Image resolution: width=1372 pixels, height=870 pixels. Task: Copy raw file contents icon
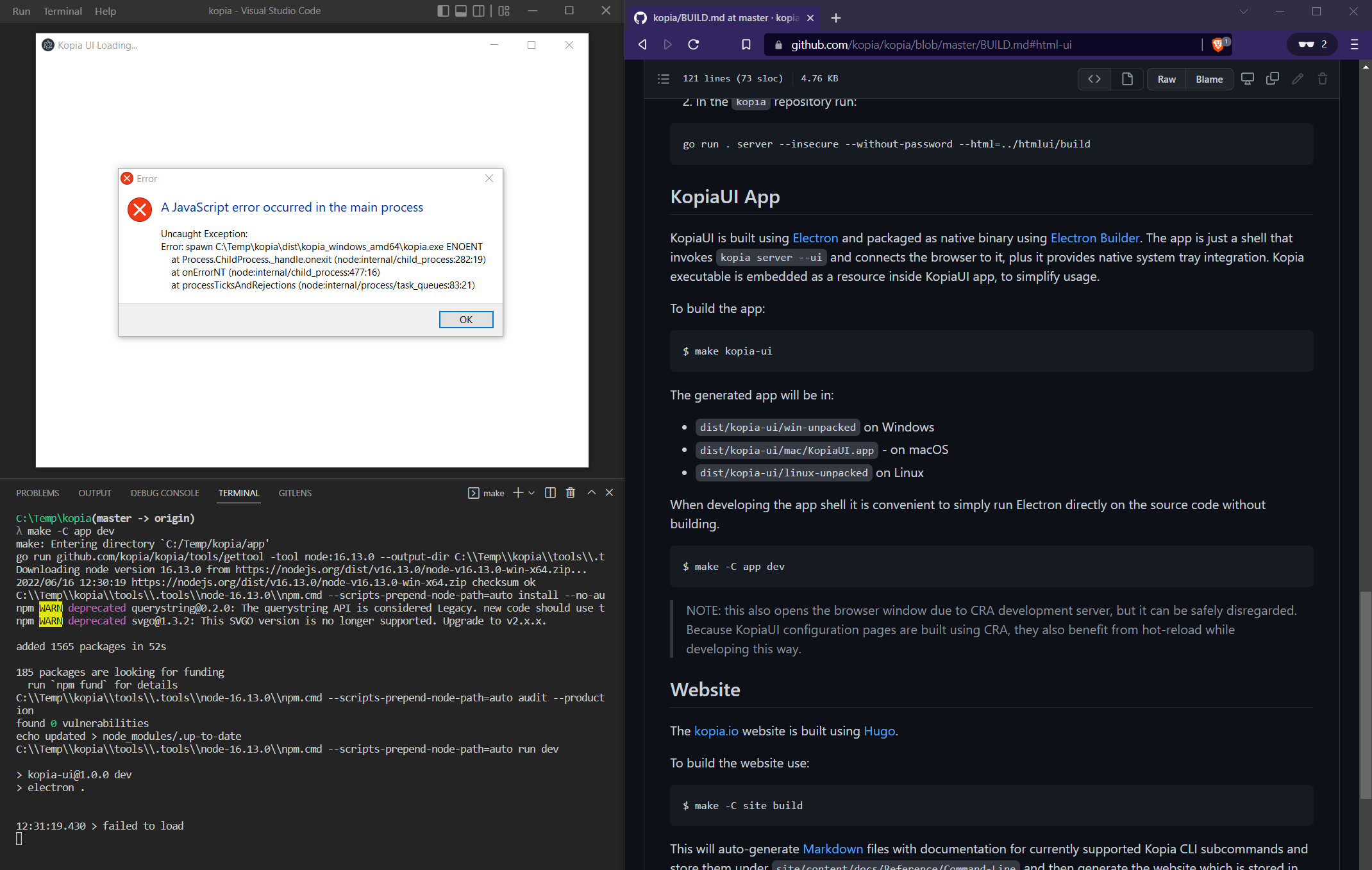(1273, 79)
